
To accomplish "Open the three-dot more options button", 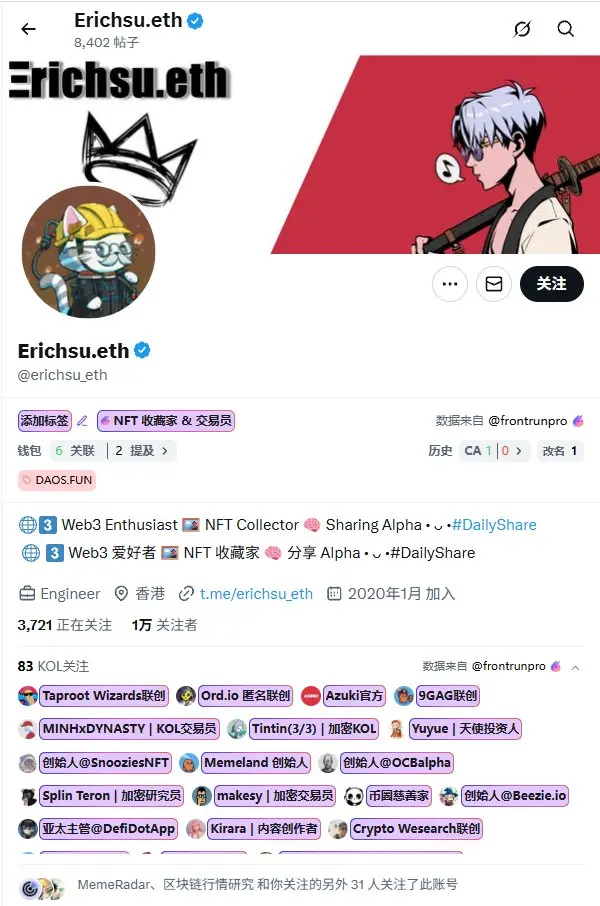I will click(x=450, y=284).
